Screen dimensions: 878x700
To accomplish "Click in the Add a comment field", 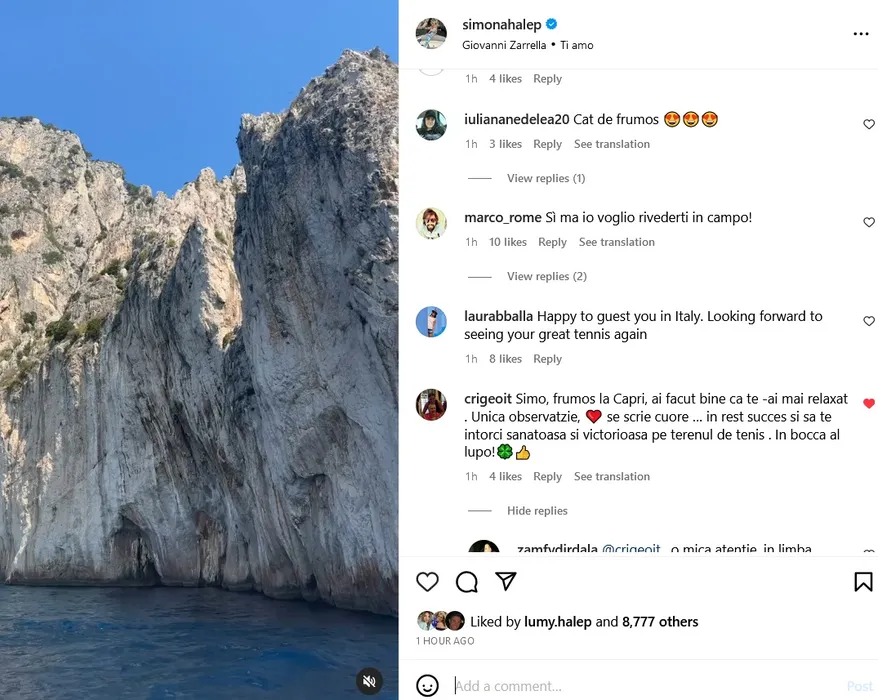I will click(640, 686).
